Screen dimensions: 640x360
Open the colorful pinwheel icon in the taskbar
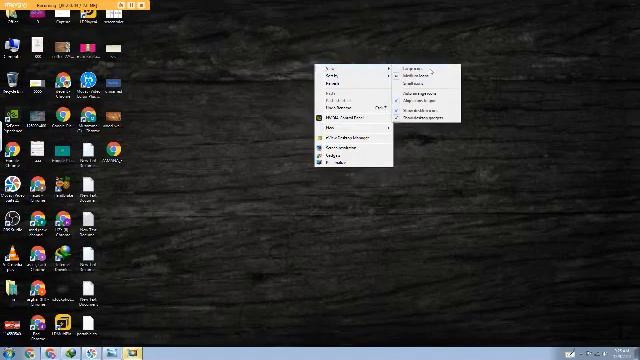point(91,353)
